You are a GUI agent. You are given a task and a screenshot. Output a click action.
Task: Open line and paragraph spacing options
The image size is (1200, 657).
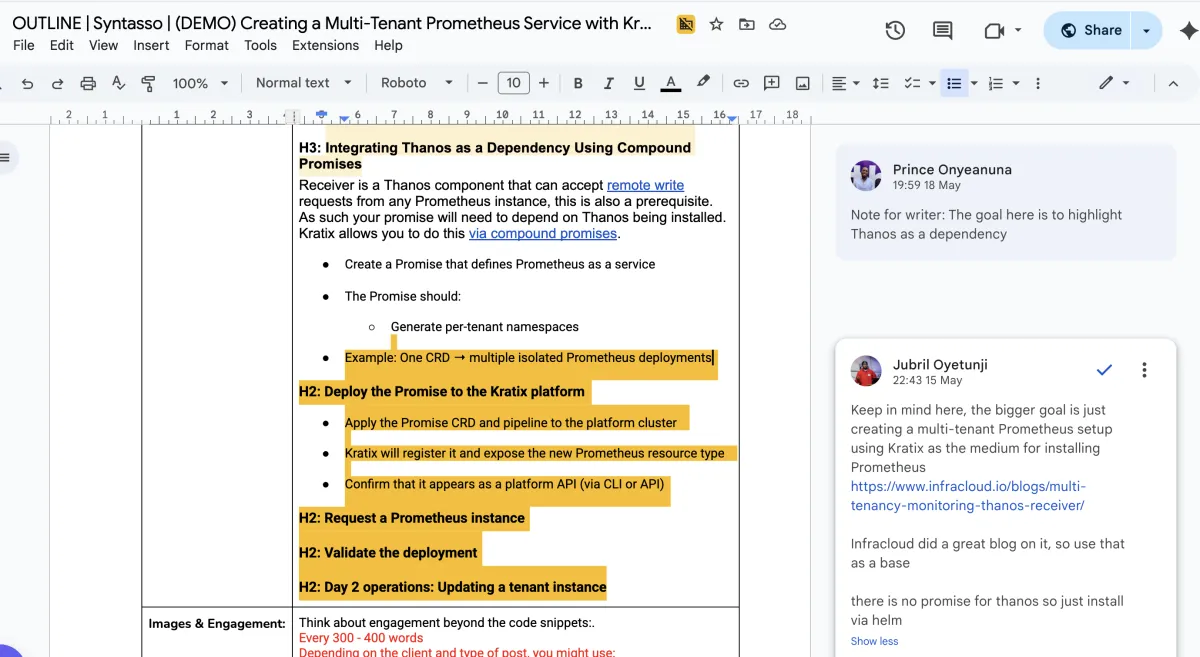[881, 83]
